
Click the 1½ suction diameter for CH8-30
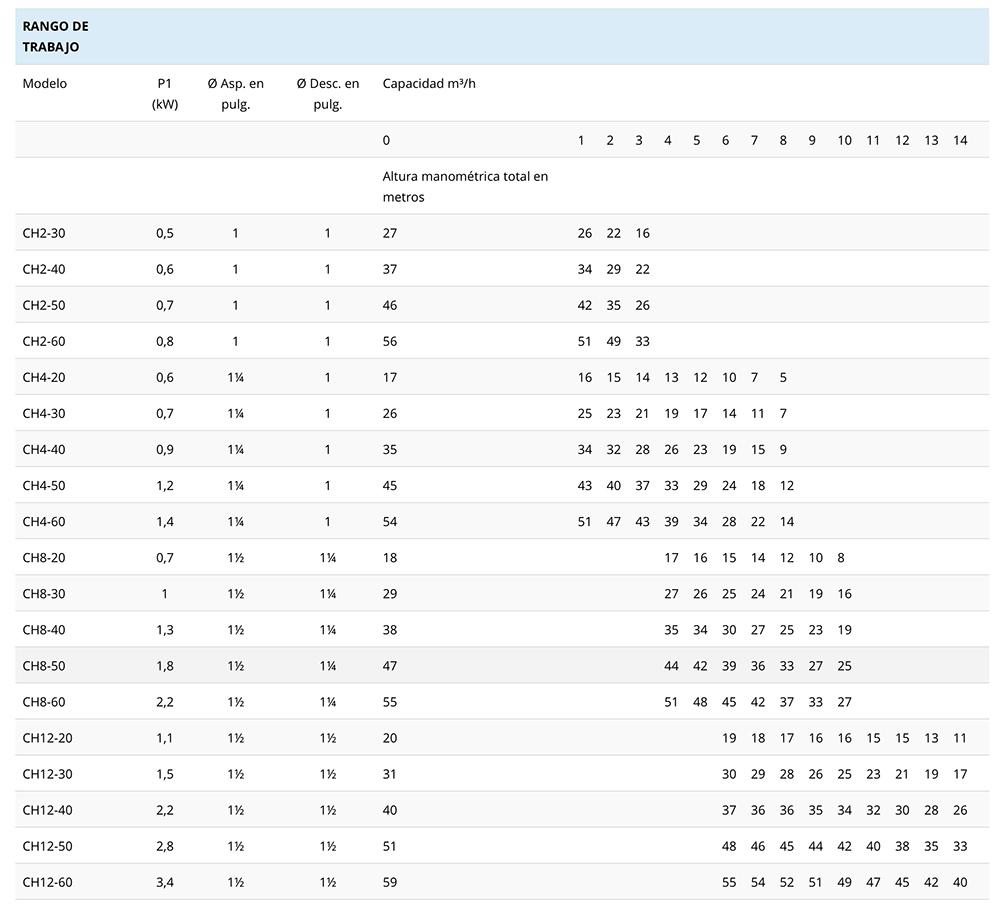(235, 593)
